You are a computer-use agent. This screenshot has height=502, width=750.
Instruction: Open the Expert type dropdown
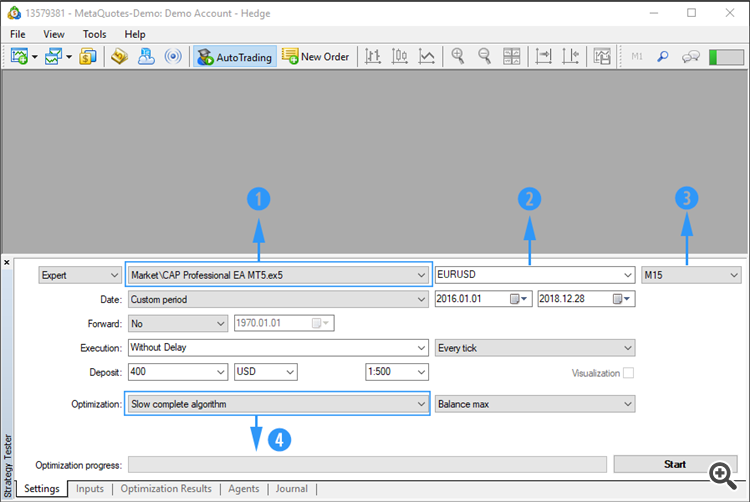pos(79,275)
